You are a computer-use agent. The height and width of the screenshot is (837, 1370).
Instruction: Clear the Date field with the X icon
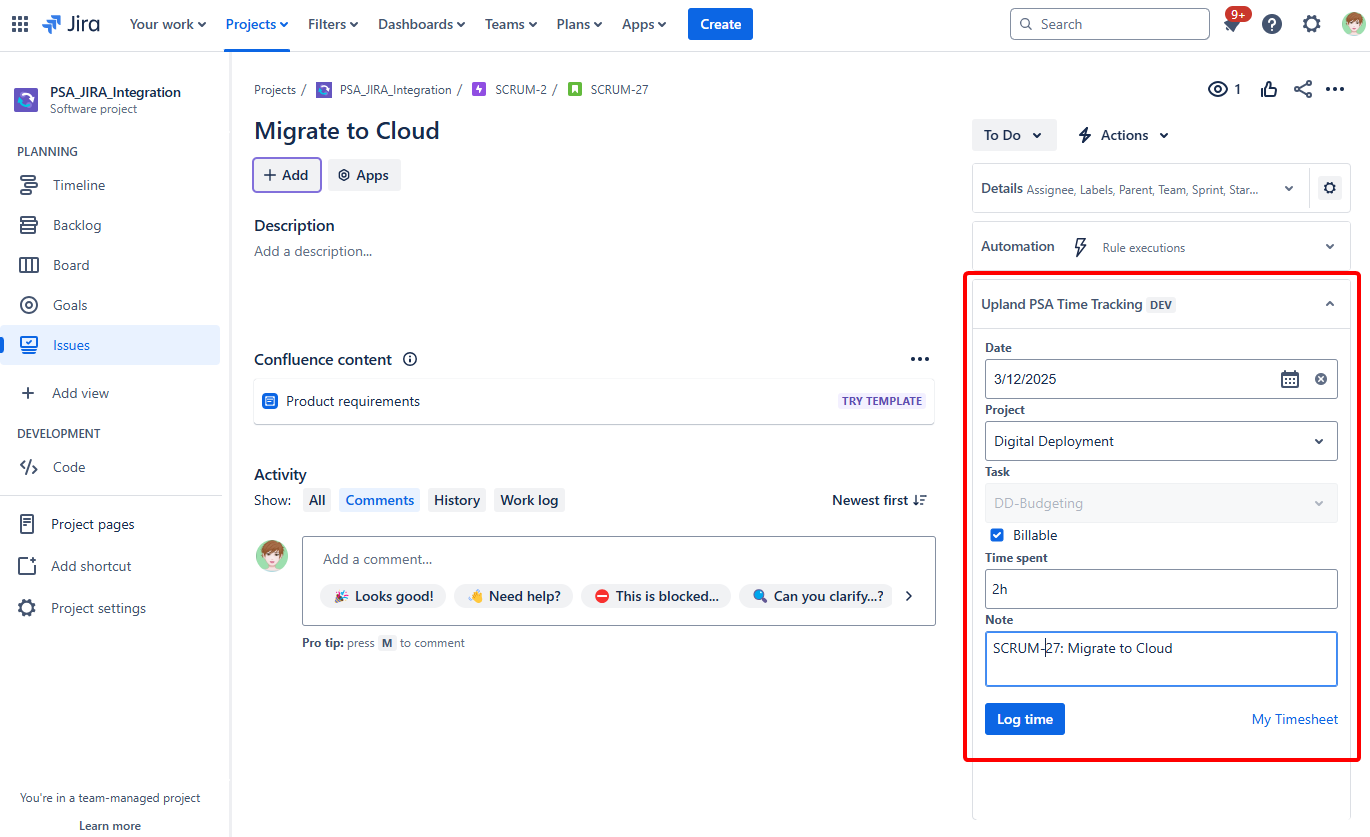(x=1321, y=379)
